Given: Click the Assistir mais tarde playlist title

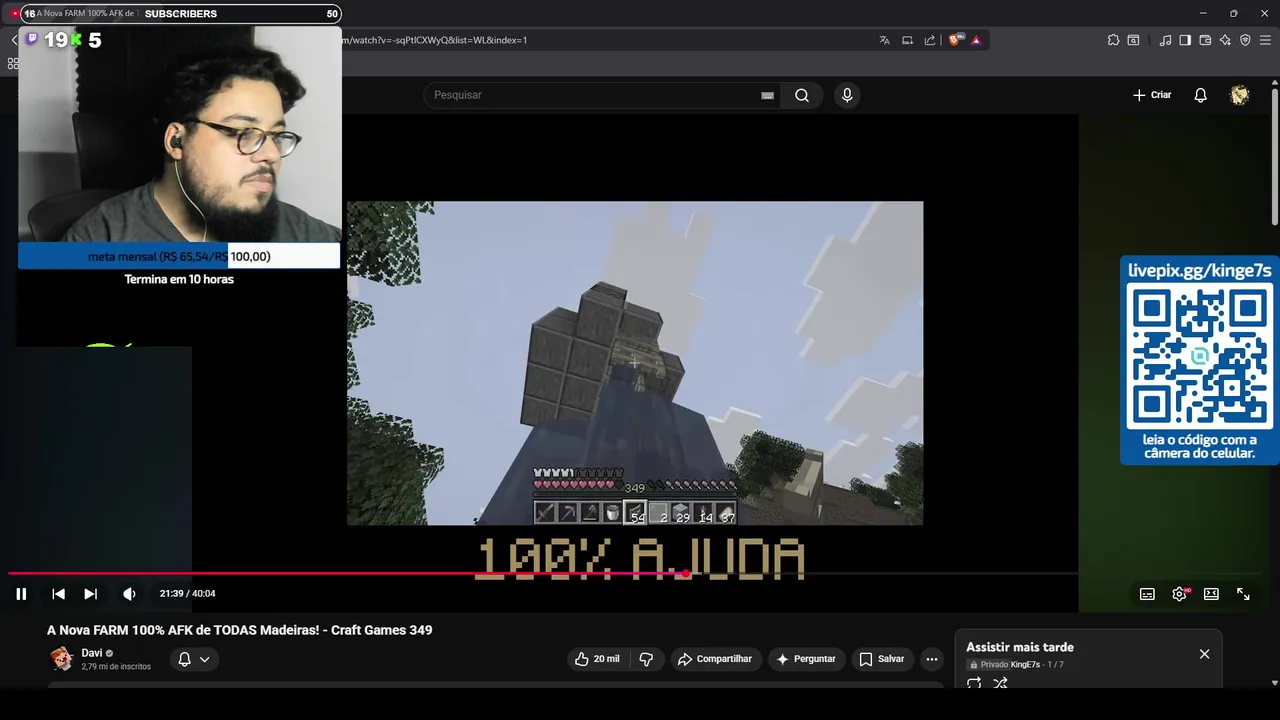Looking at the screenshot, I should [1020, 647].
